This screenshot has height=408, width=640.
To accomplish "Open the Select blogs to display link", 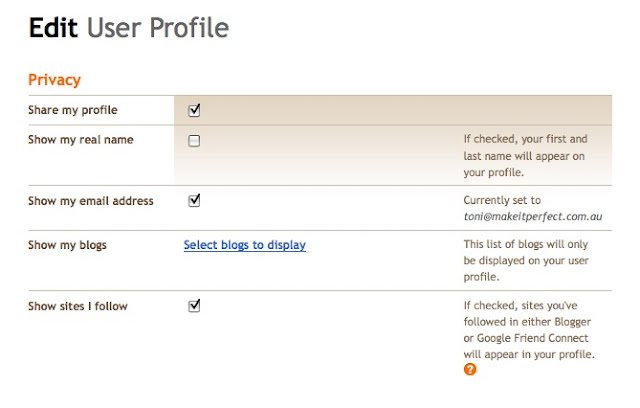I will (244, 245).
